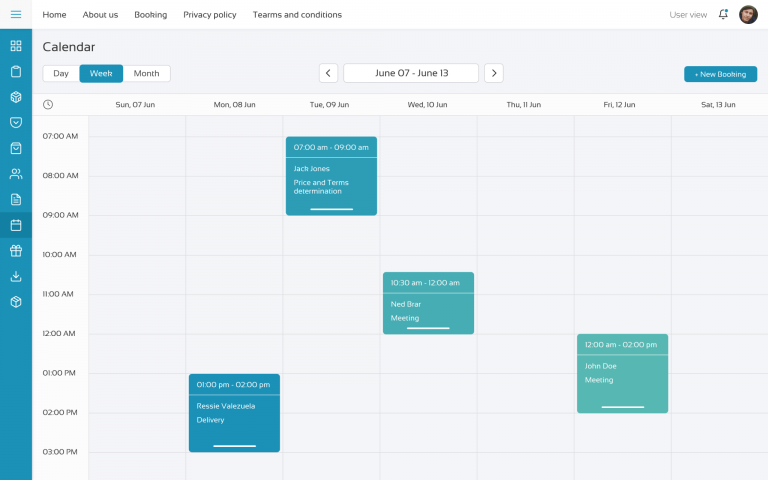
Task: Open the gift icon in sidebar
Action: (x=16, y=251)
